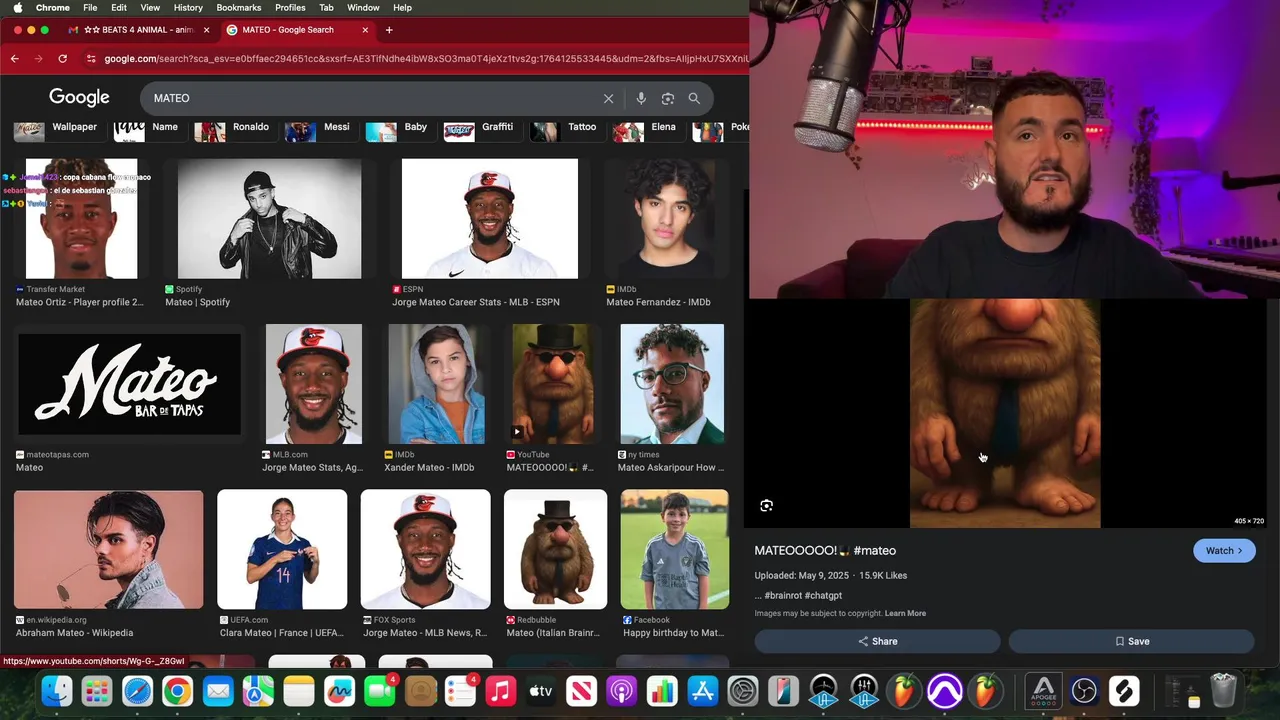Open Clara Mateo UEFA thumbnail

282,549
